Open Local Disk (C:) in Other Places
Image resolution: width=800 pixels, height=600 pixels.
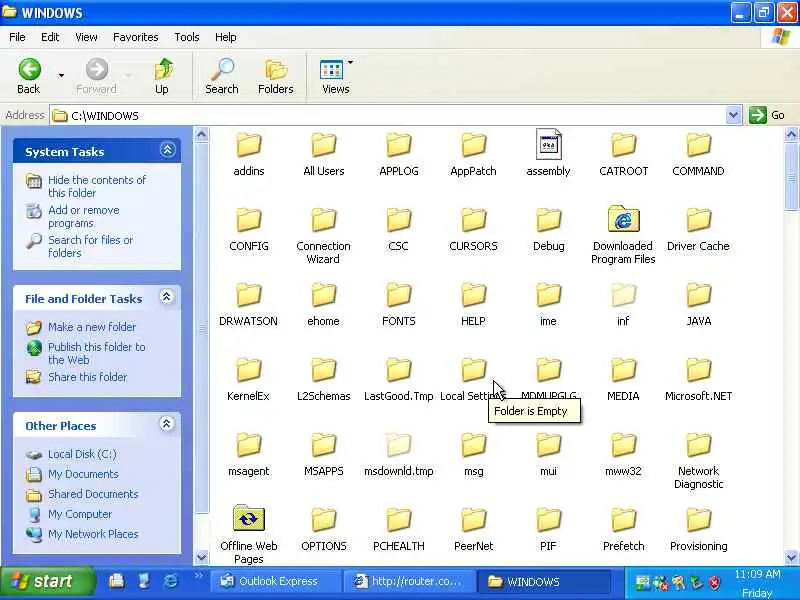(82, 454)
